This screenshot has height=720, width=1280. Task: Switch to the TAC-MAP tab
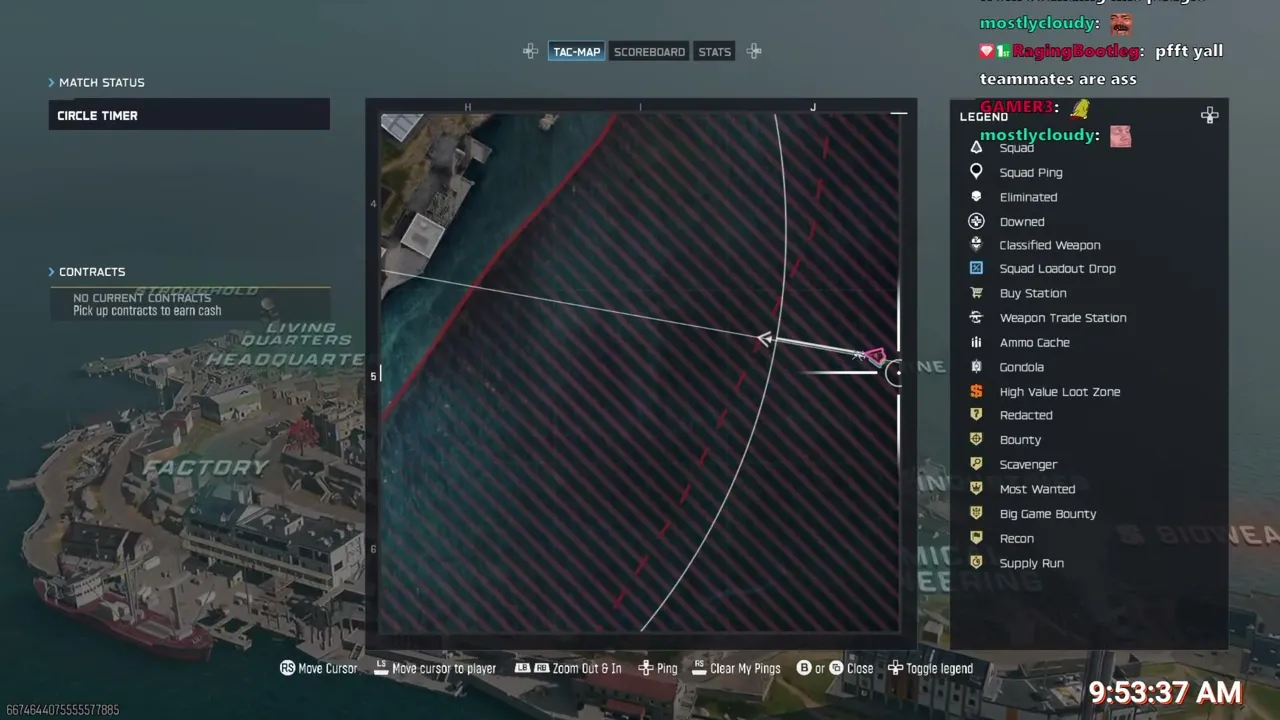(577, 52)
